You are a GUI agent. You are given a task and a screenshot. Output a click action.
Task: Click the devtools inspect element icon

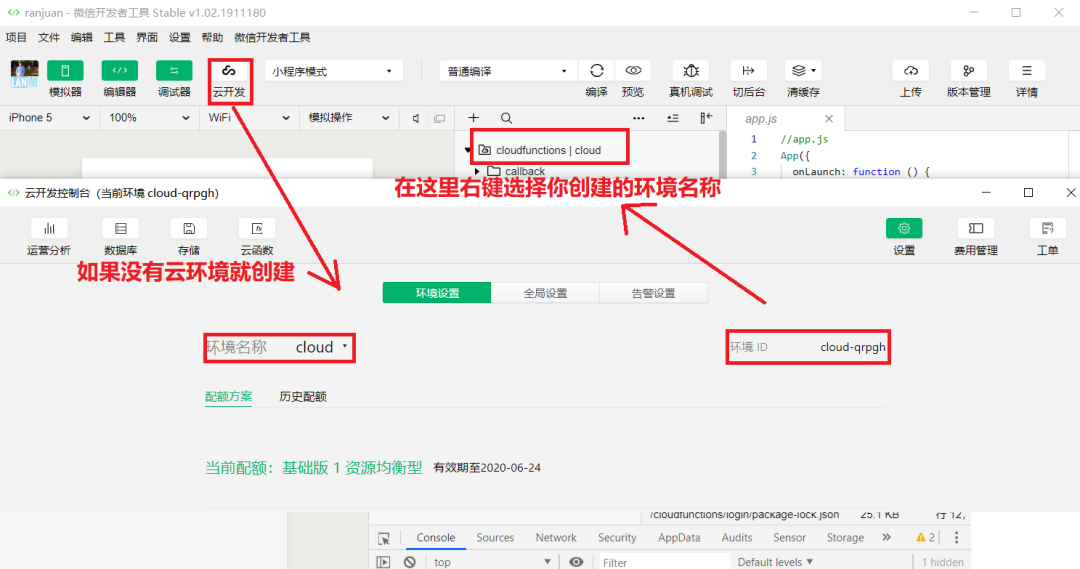coord(384,538)
